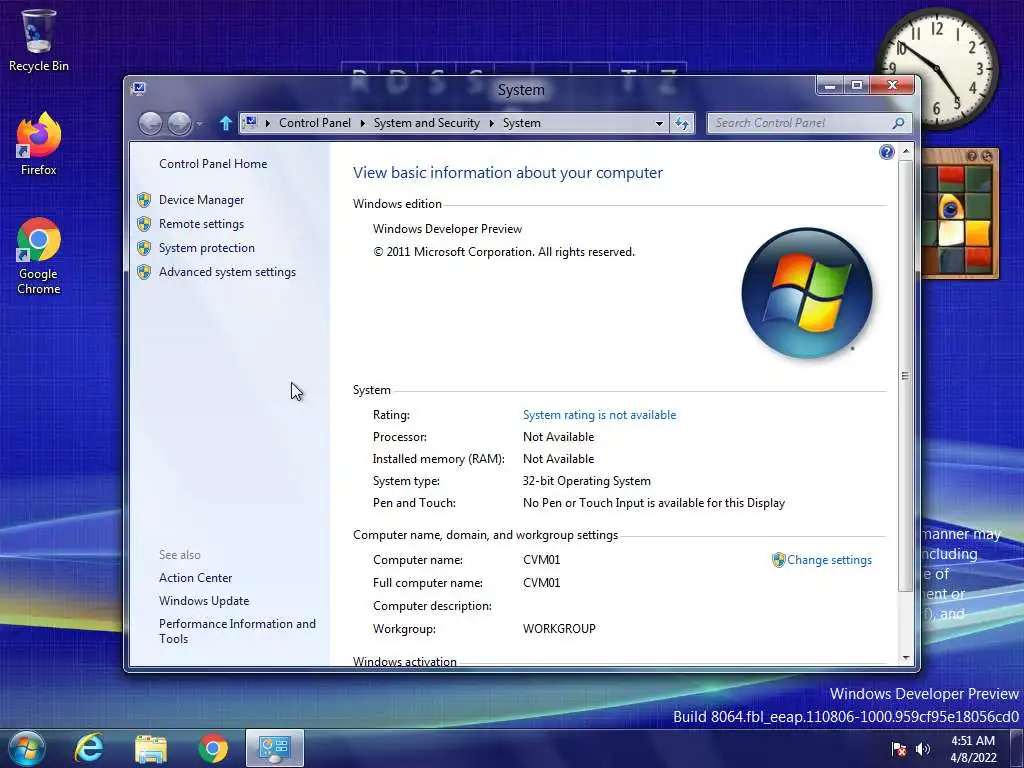This screenshot has width=1024, height=768.
Task: Click the WORKGROUP value text
Action: (x=559, y=629)
